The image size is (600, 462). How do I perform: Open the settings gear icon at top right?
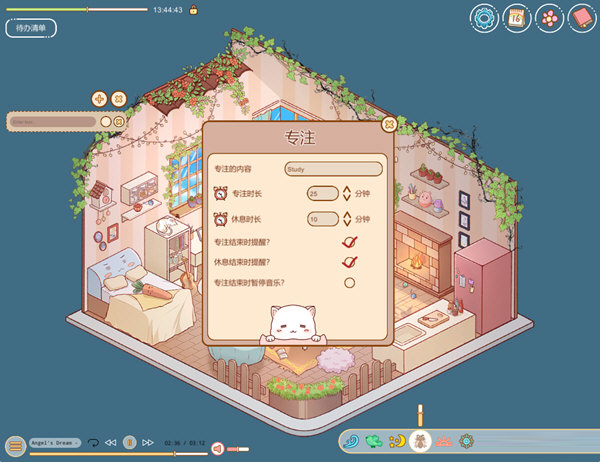pos(485,17)
